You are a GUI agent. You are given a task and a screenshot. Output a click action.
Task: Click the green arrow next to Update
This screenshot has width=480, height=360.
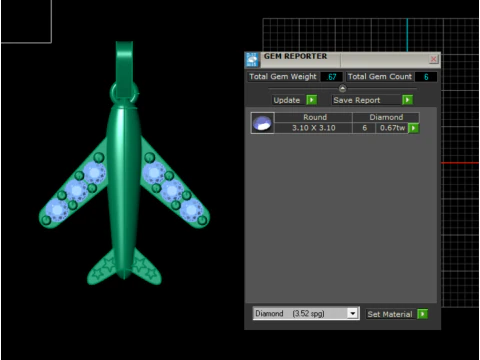(x=311, y=100)
